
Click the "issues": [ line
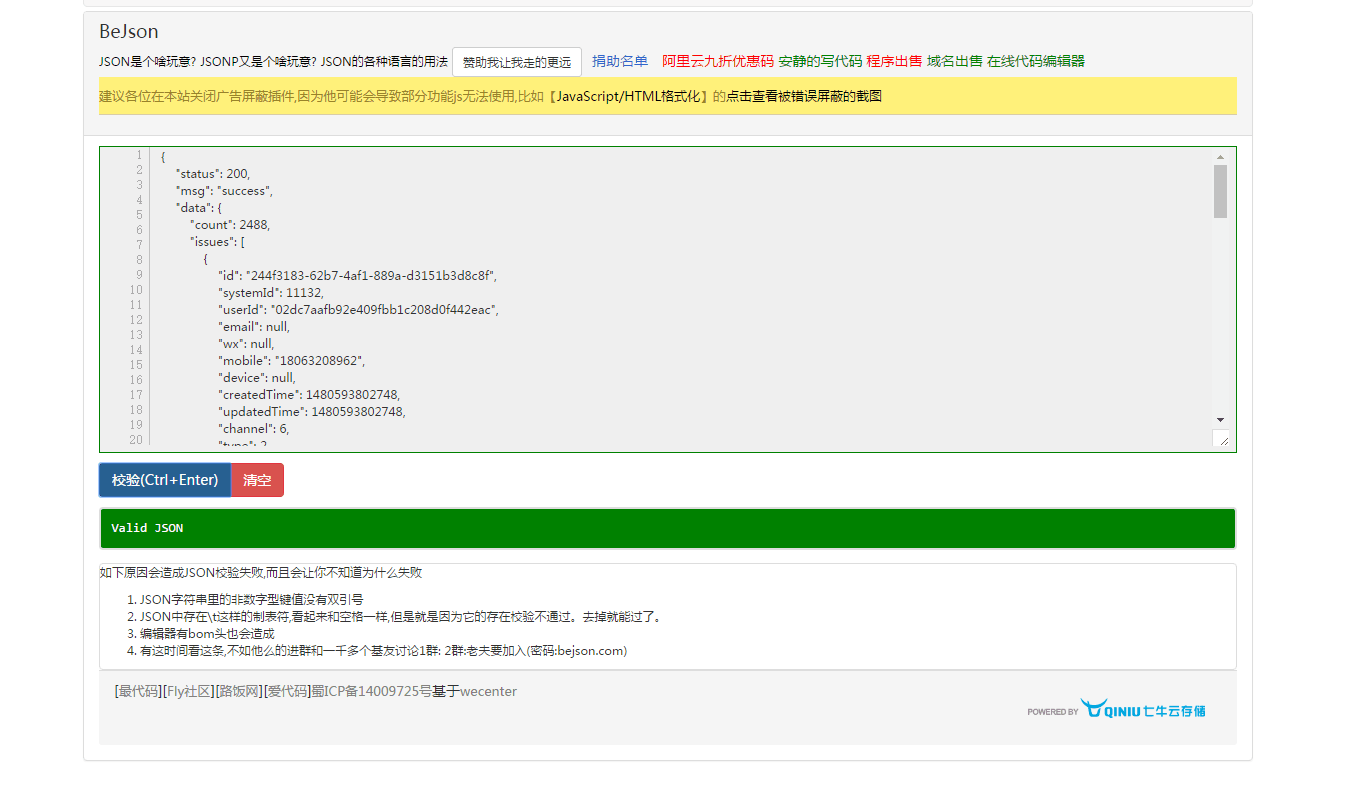(x=218, y=242)
